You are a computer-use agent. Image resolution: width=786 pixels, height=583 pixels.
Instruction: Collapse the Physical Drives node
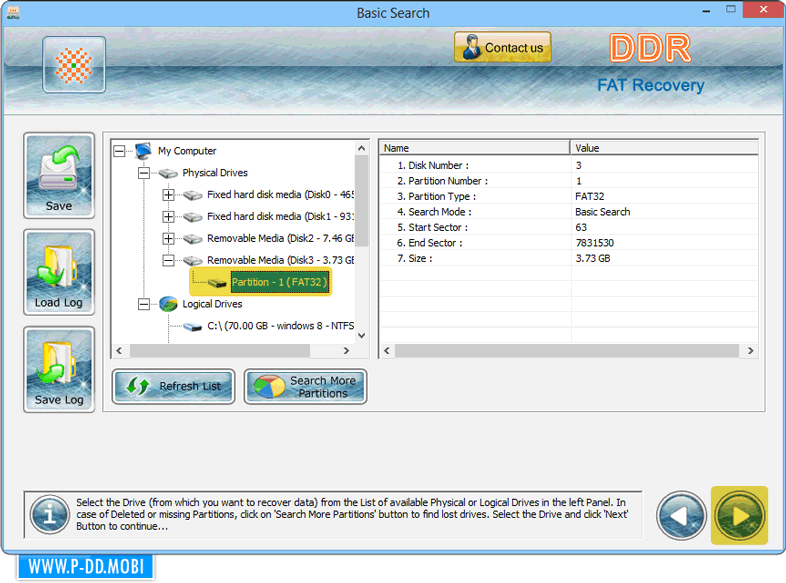coord(145,173)
